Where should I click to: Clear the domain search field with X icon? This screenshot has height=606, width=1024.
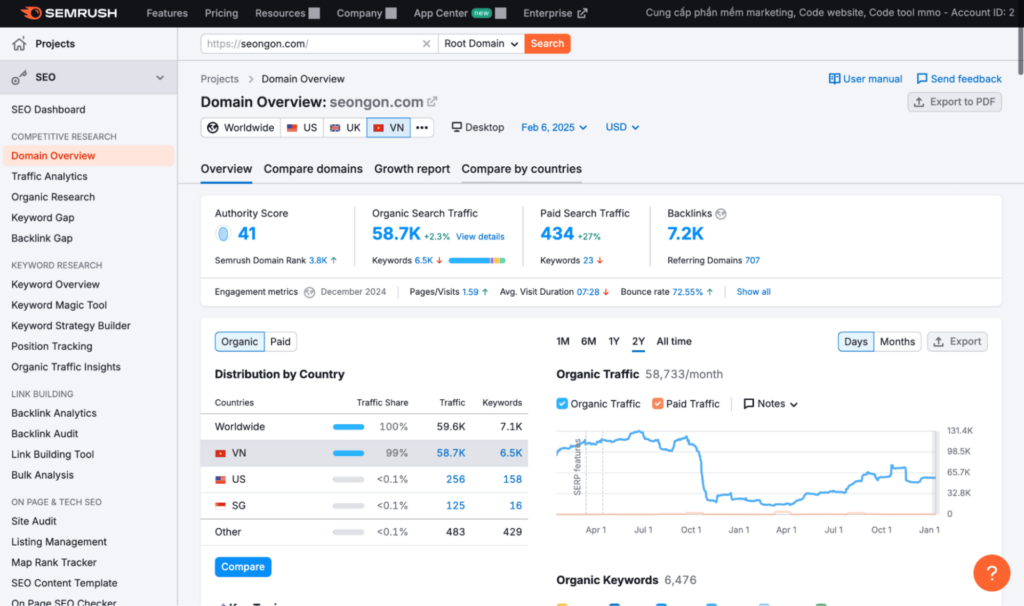(426, 44)
